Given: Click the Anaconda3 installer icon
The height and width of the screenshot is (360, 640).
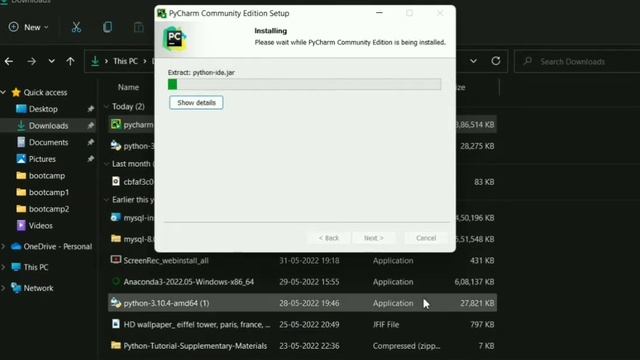Looking at the screenshot, I should tap(116, 281).
